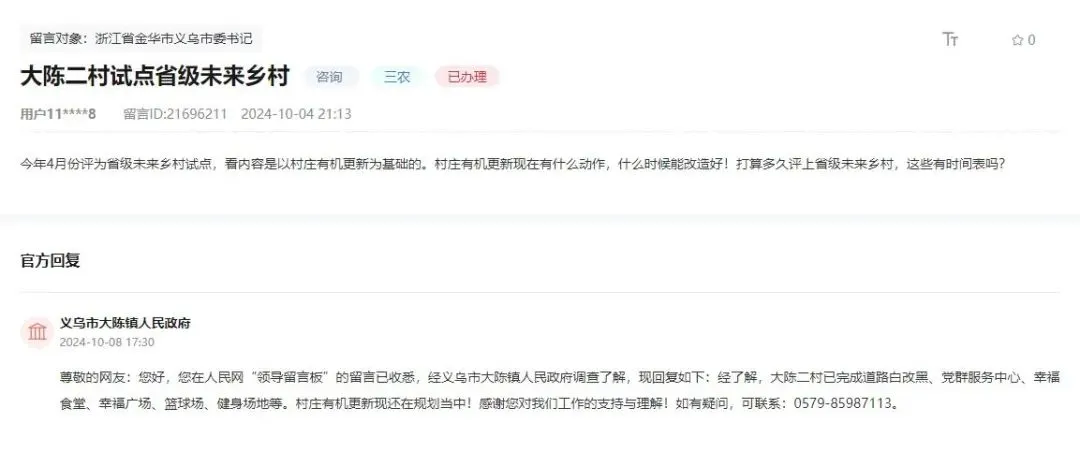Screen dimensions: 1080x452
Task: Click the government building avatar icon
Action: [38, 333]
